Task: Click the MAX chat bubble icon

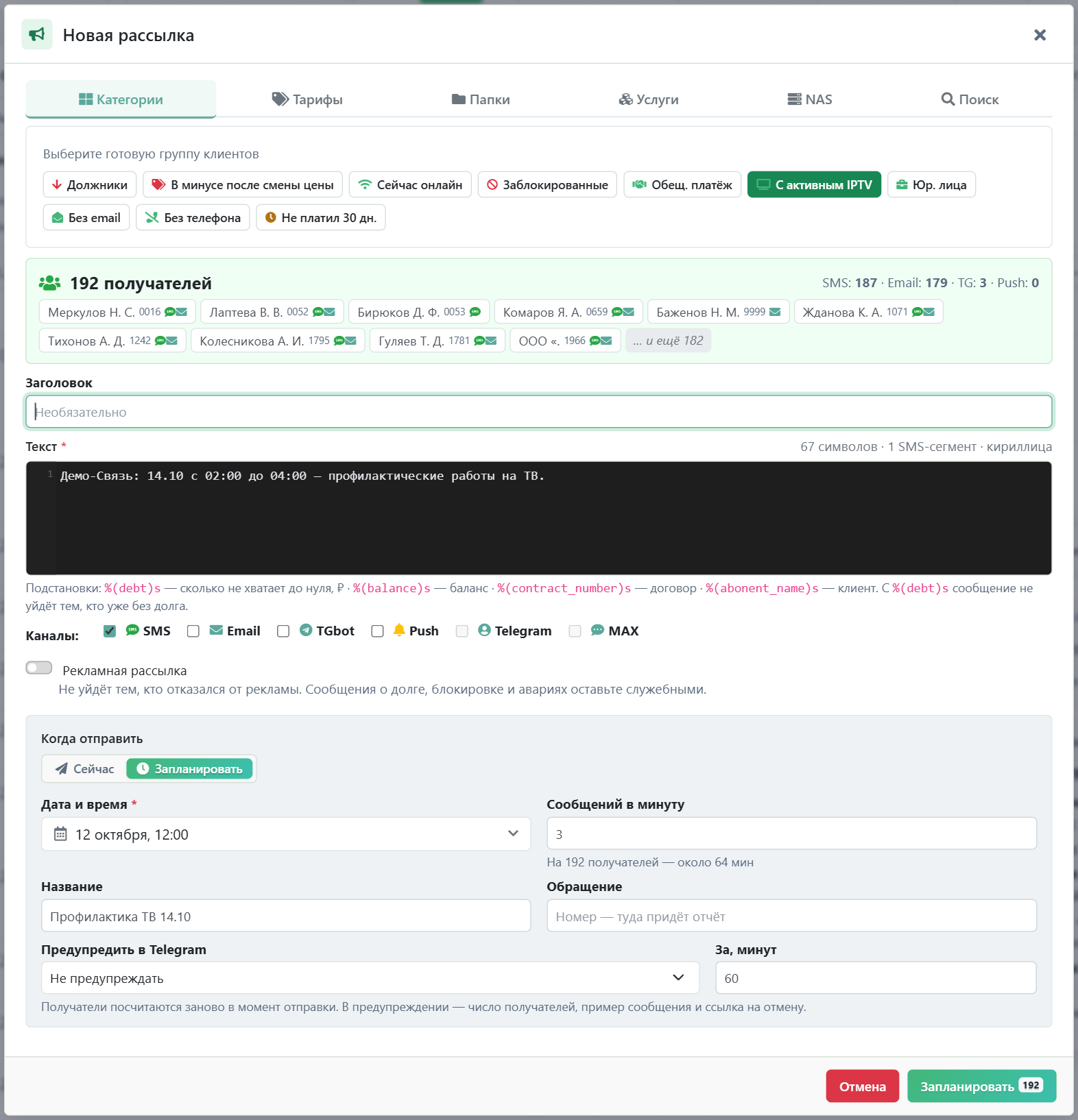Action: point(597,630)
